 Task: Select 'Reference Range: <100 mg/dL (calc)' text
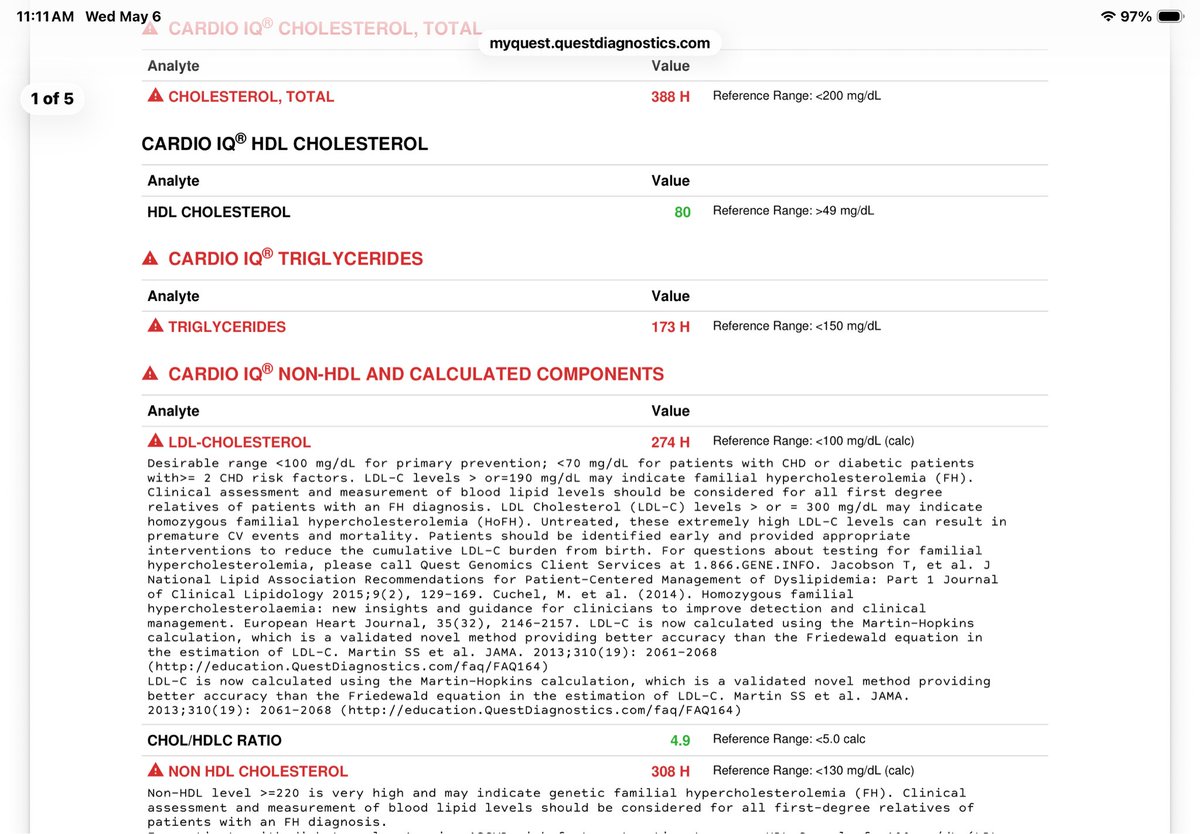813,441
